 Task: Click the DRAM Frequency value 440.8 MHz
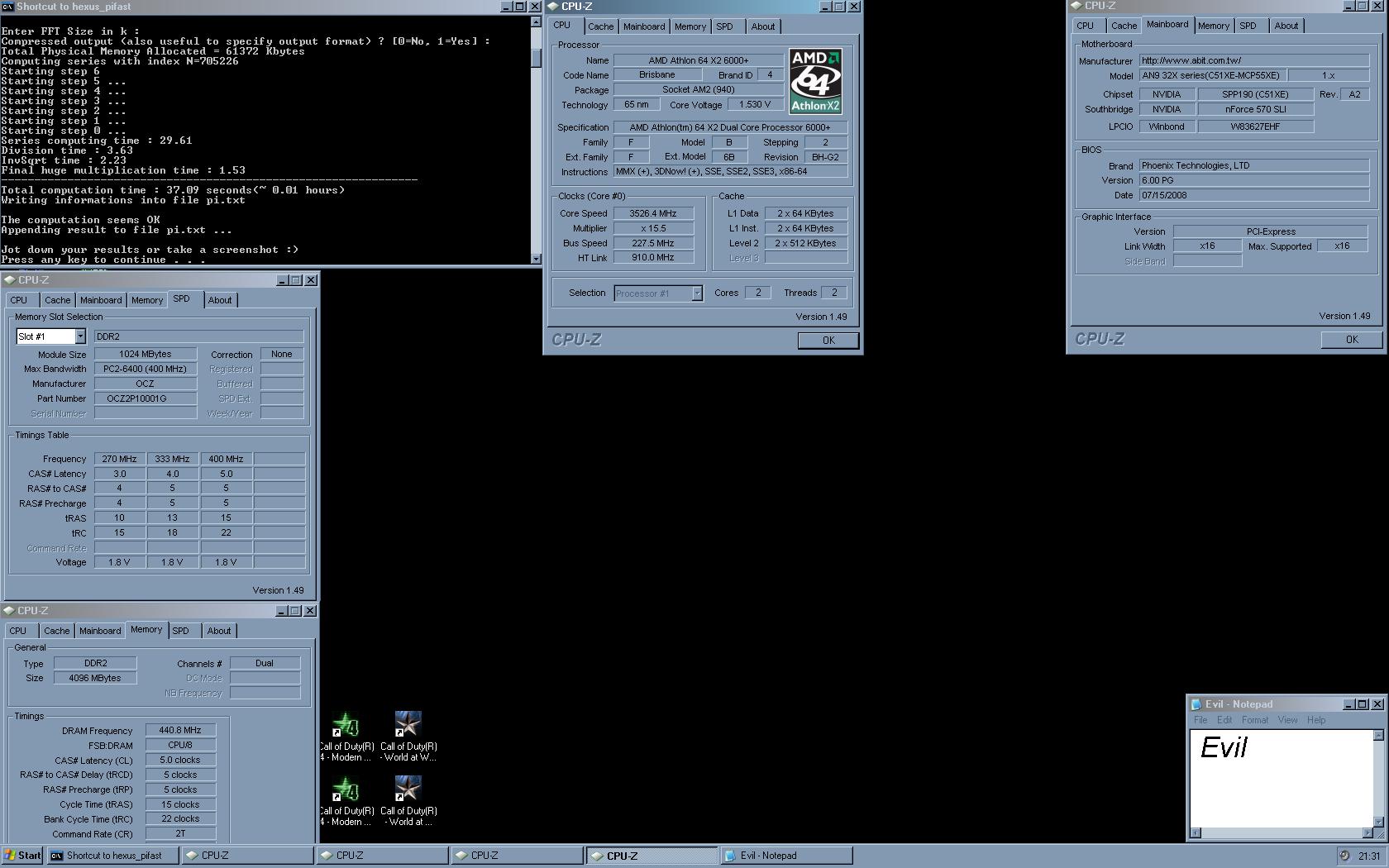click(180, 731)
